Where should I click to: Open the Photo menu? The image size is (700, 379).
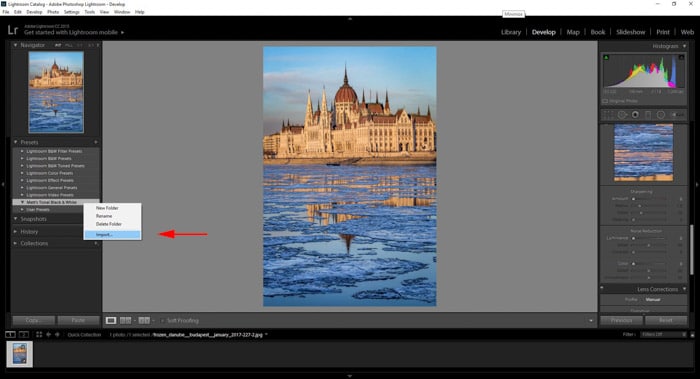pyautogui.click(x=53, y=12)
